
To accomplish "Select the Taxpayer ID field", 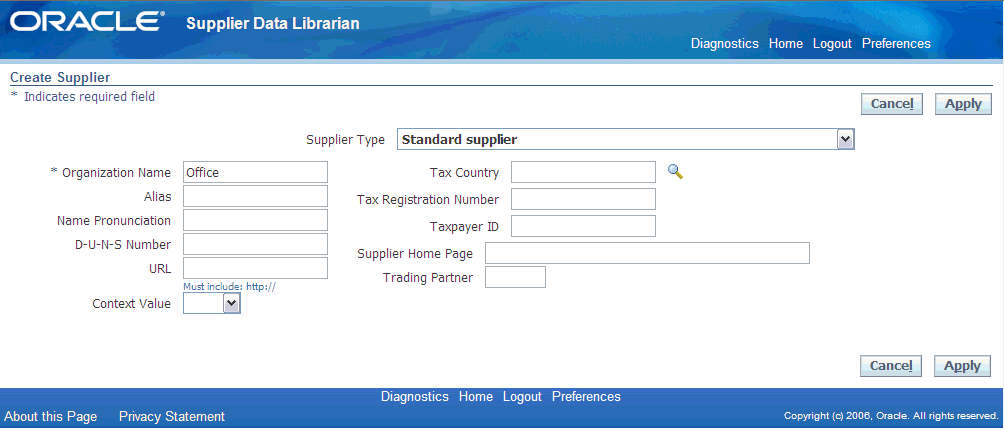I will [x=583, y=225].
